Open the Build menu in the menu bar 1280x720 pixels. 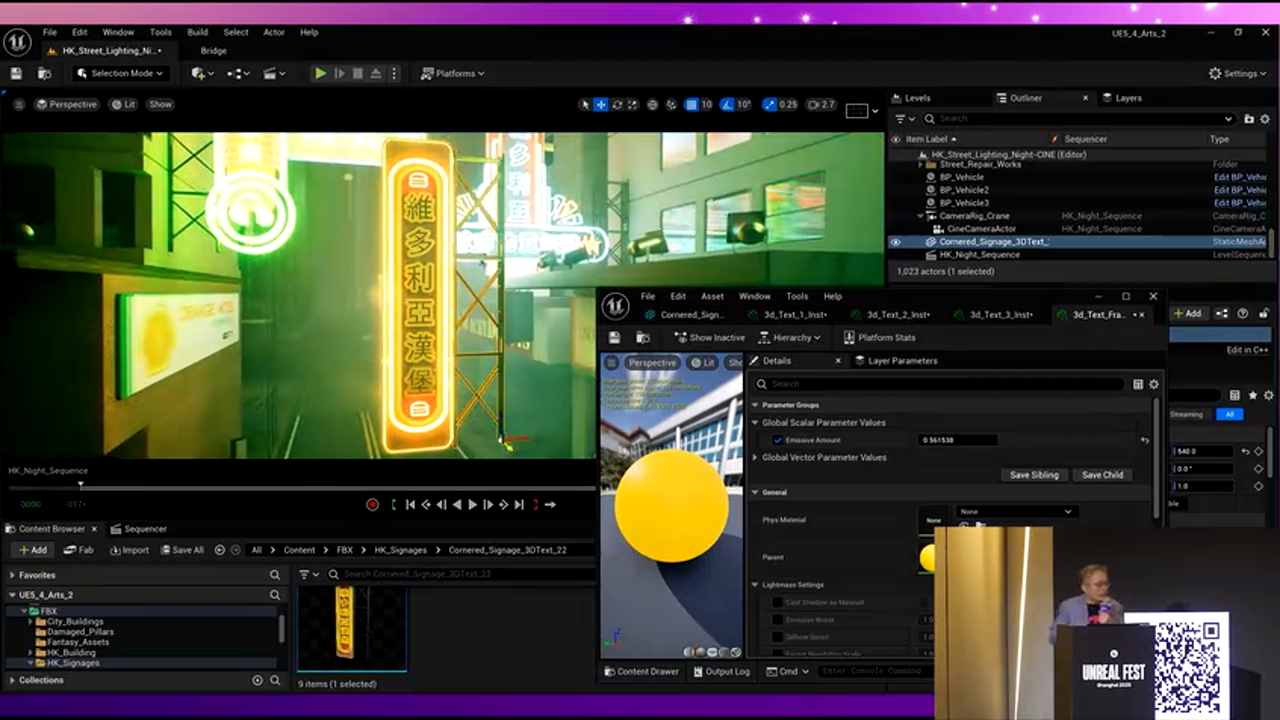[x=197, y=32]
